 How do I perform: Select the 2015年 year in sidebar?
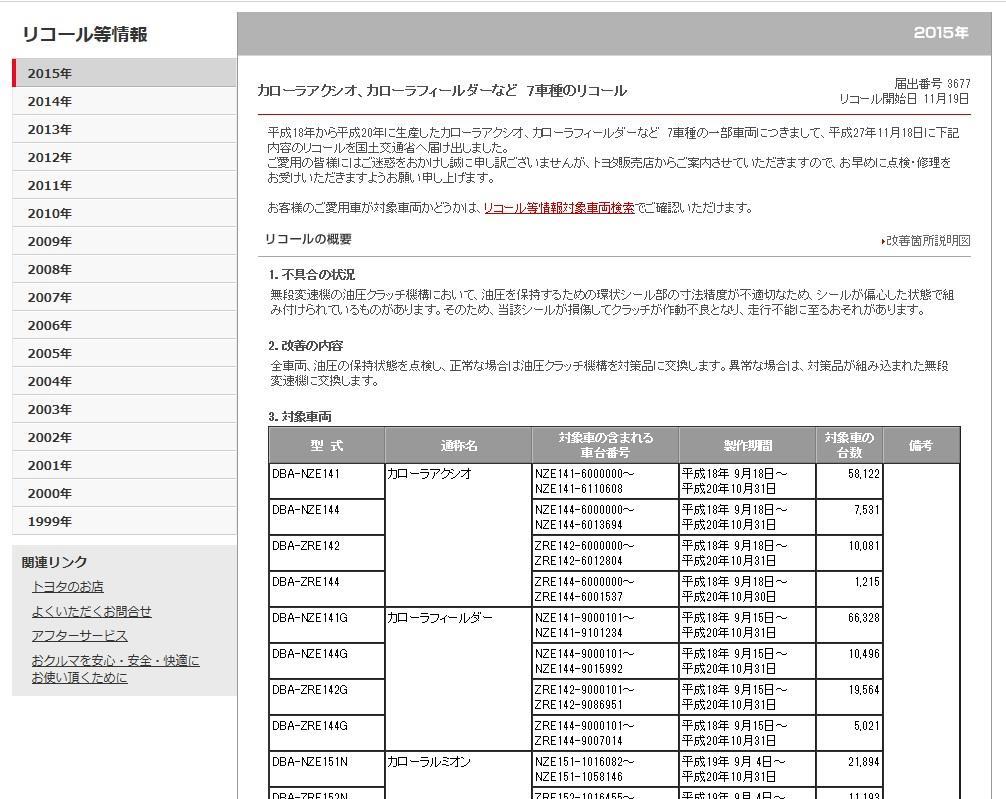coord(124,73)
